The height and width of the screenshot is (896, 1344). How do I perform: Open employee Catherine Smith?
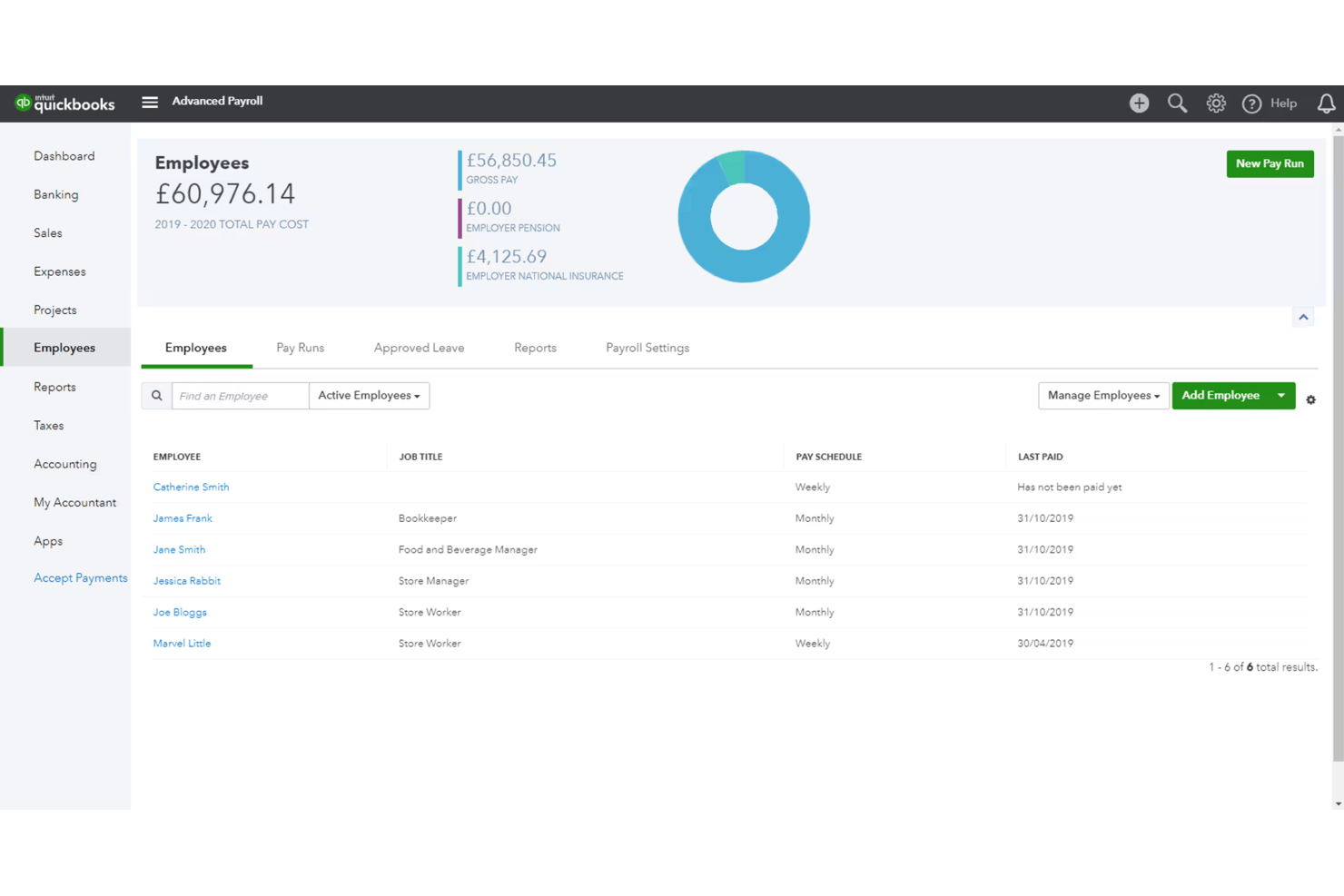pos(191,487)
